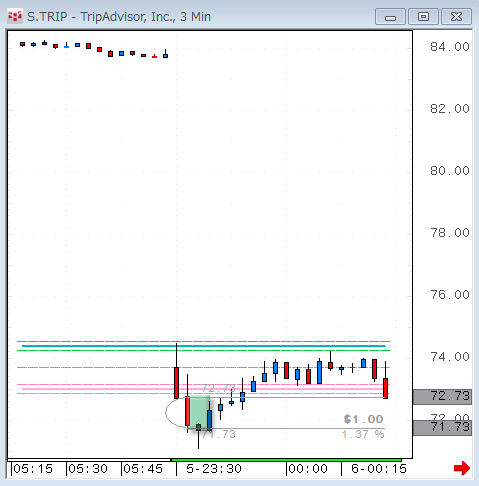Click the $1.00 range measurement label

363,419
